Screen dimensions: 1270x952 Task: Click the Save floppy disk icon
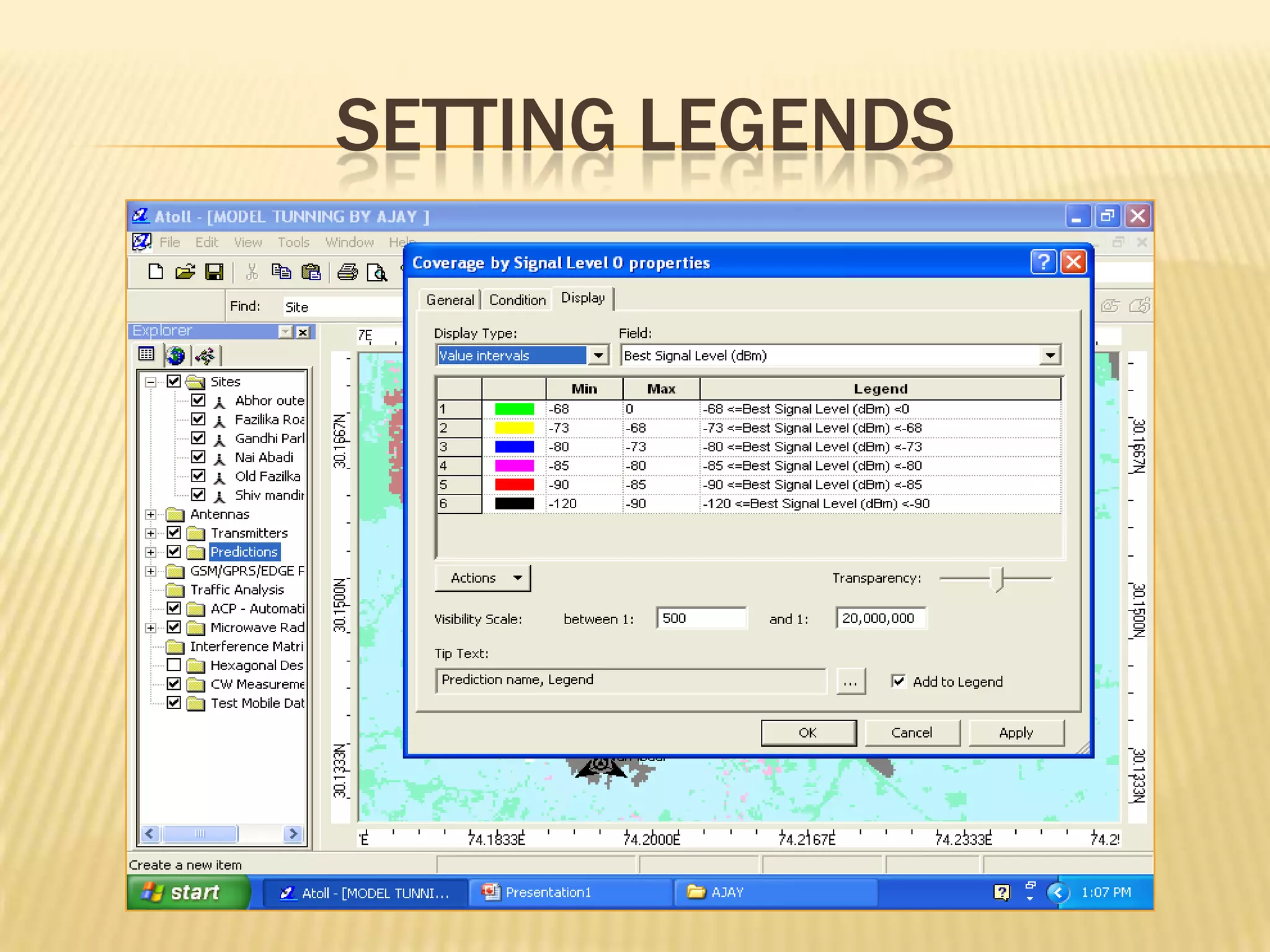(x=215, y=272)
